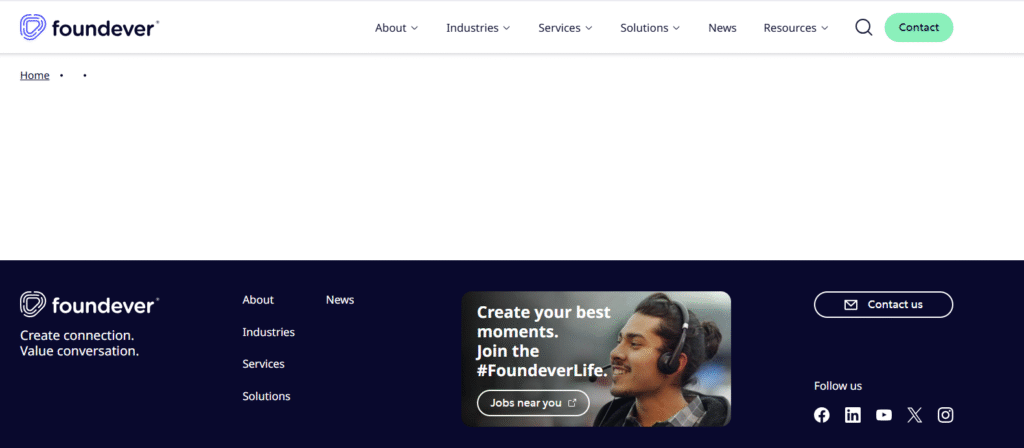Open News in the header navigation
Screen dimensions: 1024x448
pyautogui.click(x=722, y=28)
